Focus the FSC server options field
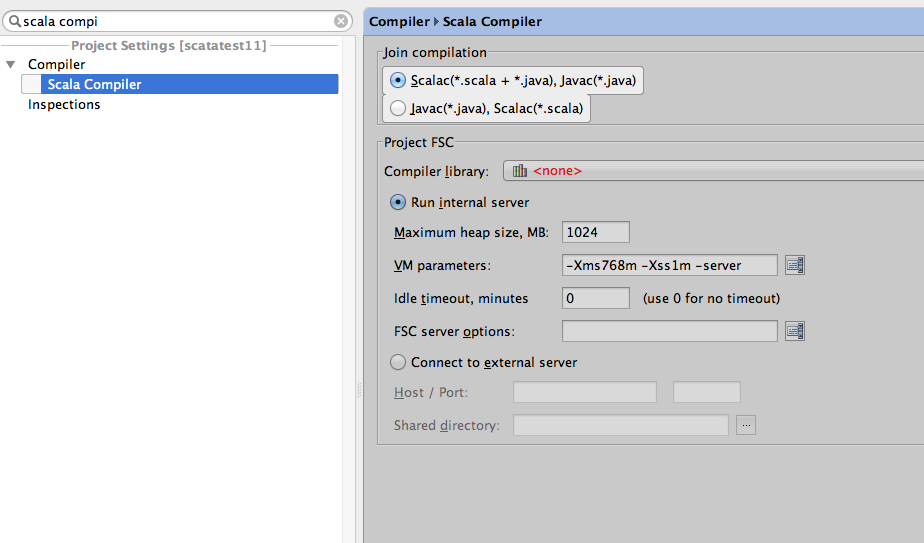The image size is (924, 543). [x=669, y=331]
